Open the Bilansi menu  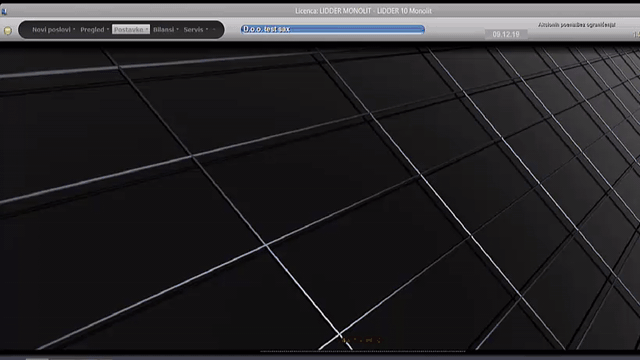163,29
